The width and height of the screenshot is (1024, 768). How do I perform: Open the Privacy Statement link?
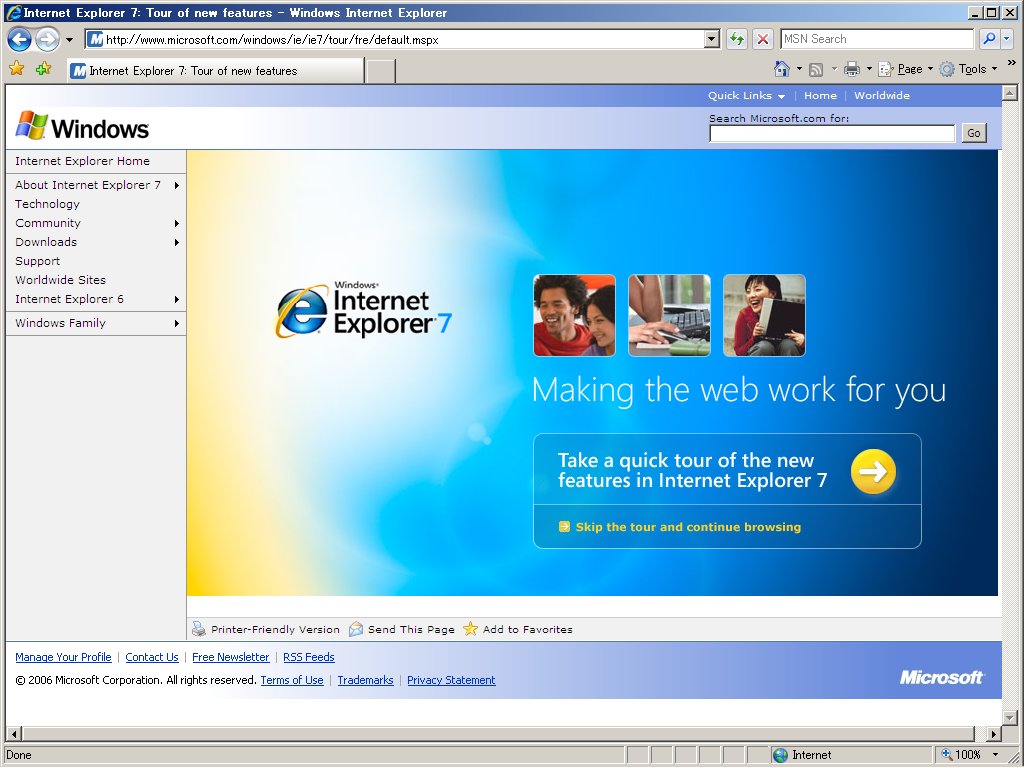[x=451, y=680]
